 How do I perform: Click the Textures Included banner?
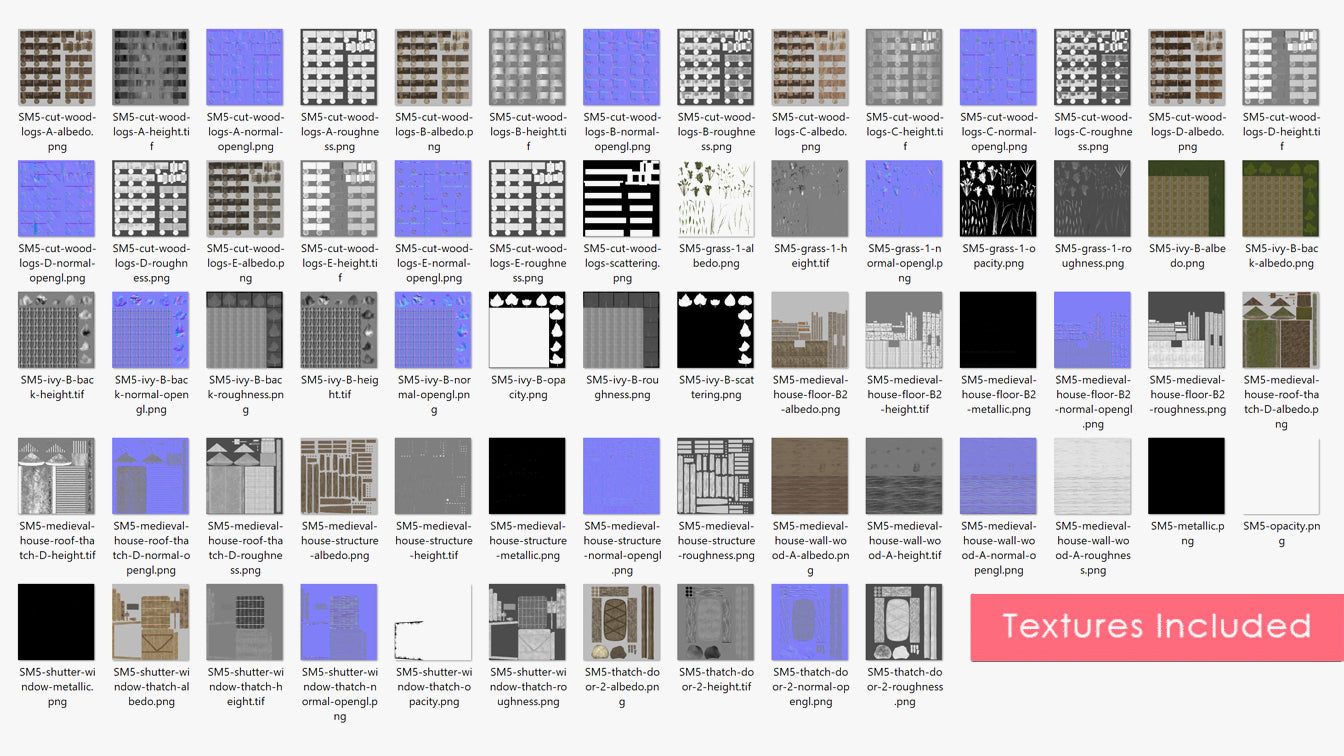click(x=1156, y=627)
